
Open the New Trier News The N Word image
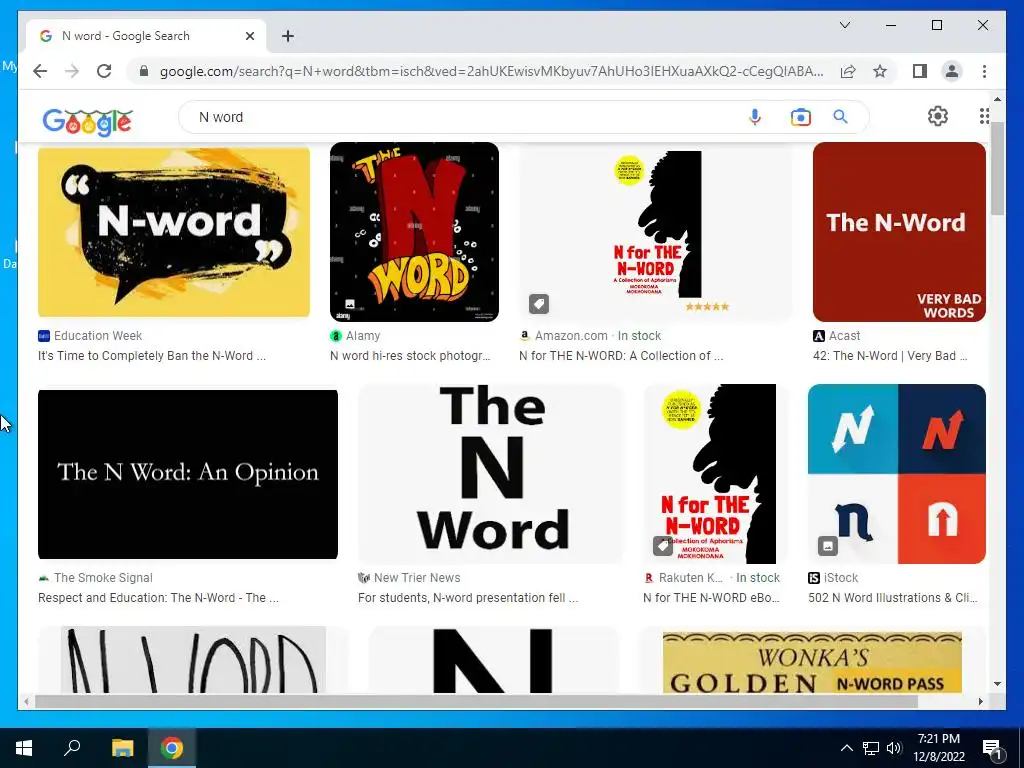click(x=491, y=474)
